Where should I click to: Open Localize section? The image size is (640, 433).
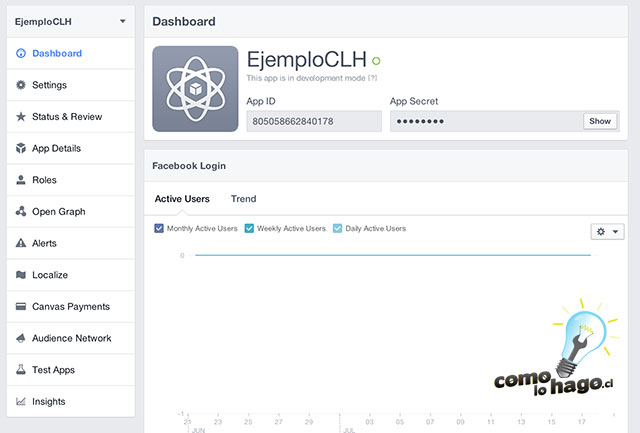click(x=71, y=275)
